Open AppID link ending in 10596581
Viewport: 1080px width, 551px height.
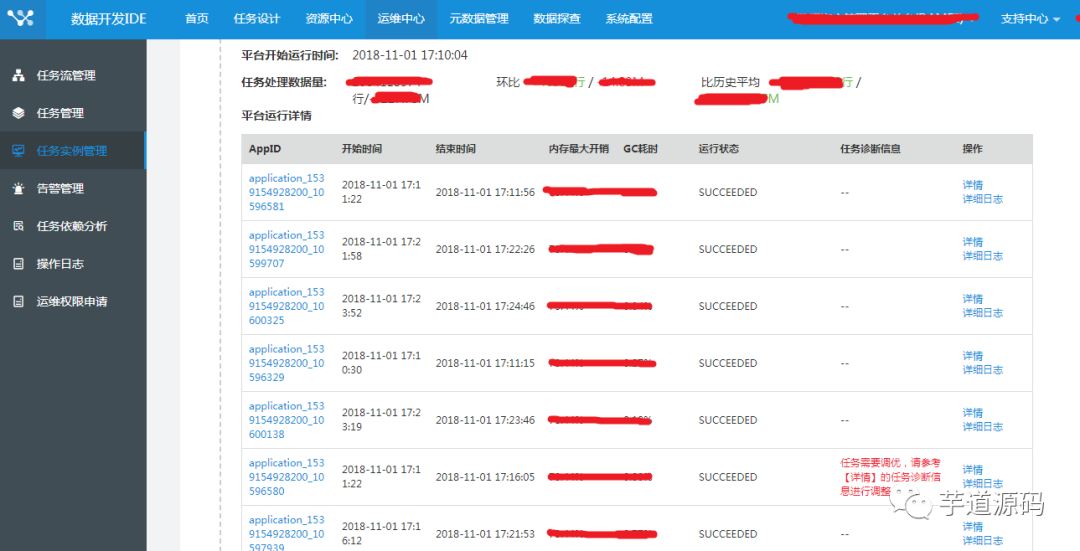pos(286,192)
